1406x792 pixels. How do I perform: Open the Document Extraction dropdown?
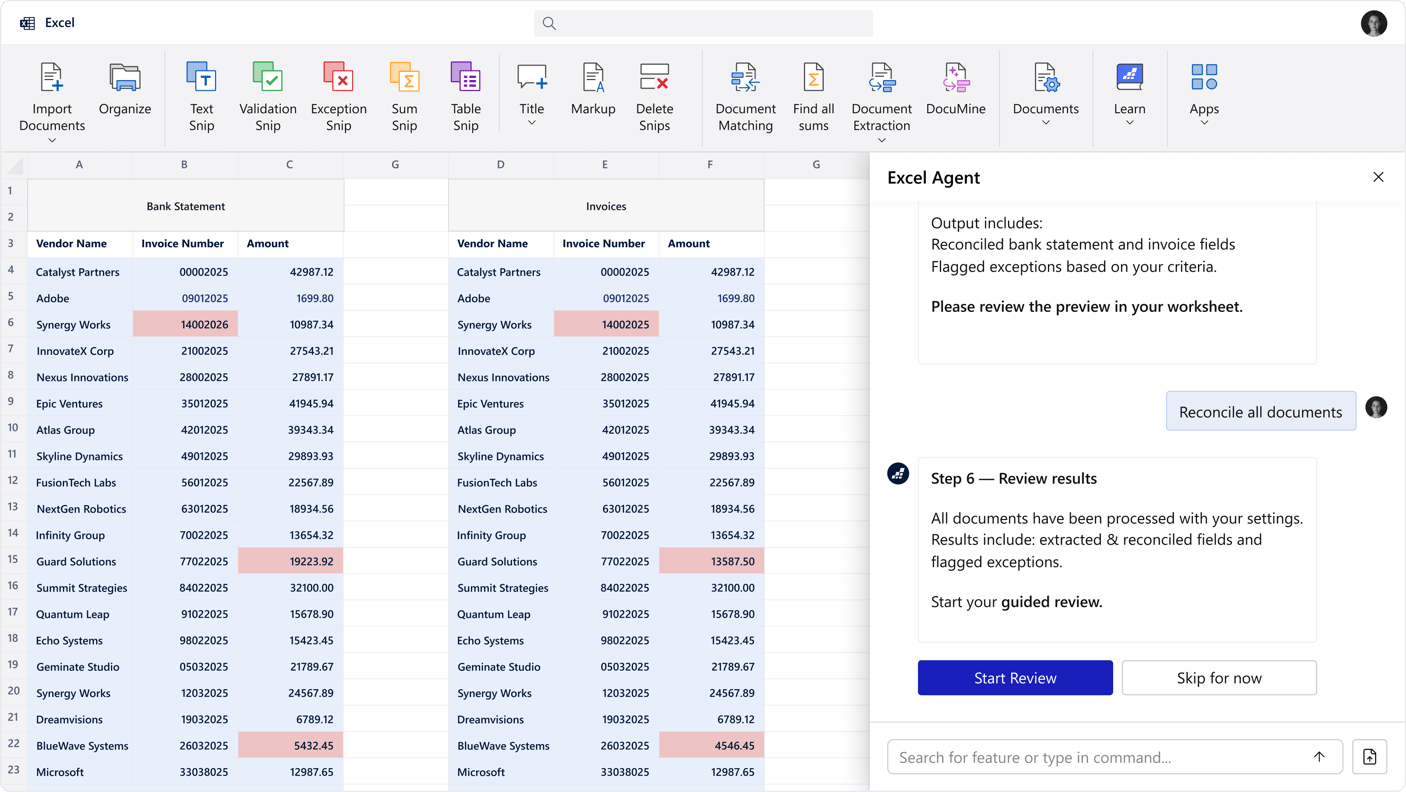(881, 141)
